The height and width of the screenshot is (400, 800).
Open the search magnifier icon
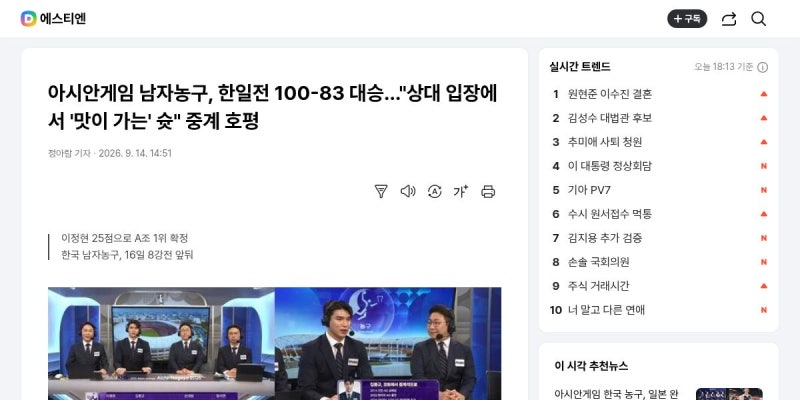tap(758, 19)
